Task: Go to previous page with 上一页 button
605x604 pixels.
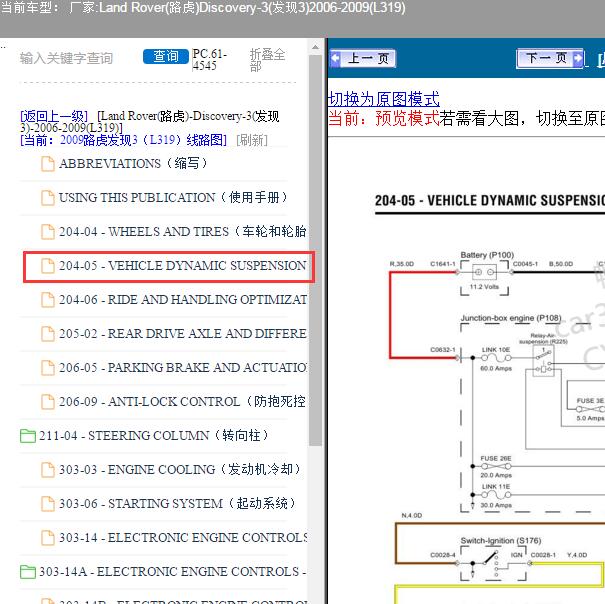Action: click(362, 59)
